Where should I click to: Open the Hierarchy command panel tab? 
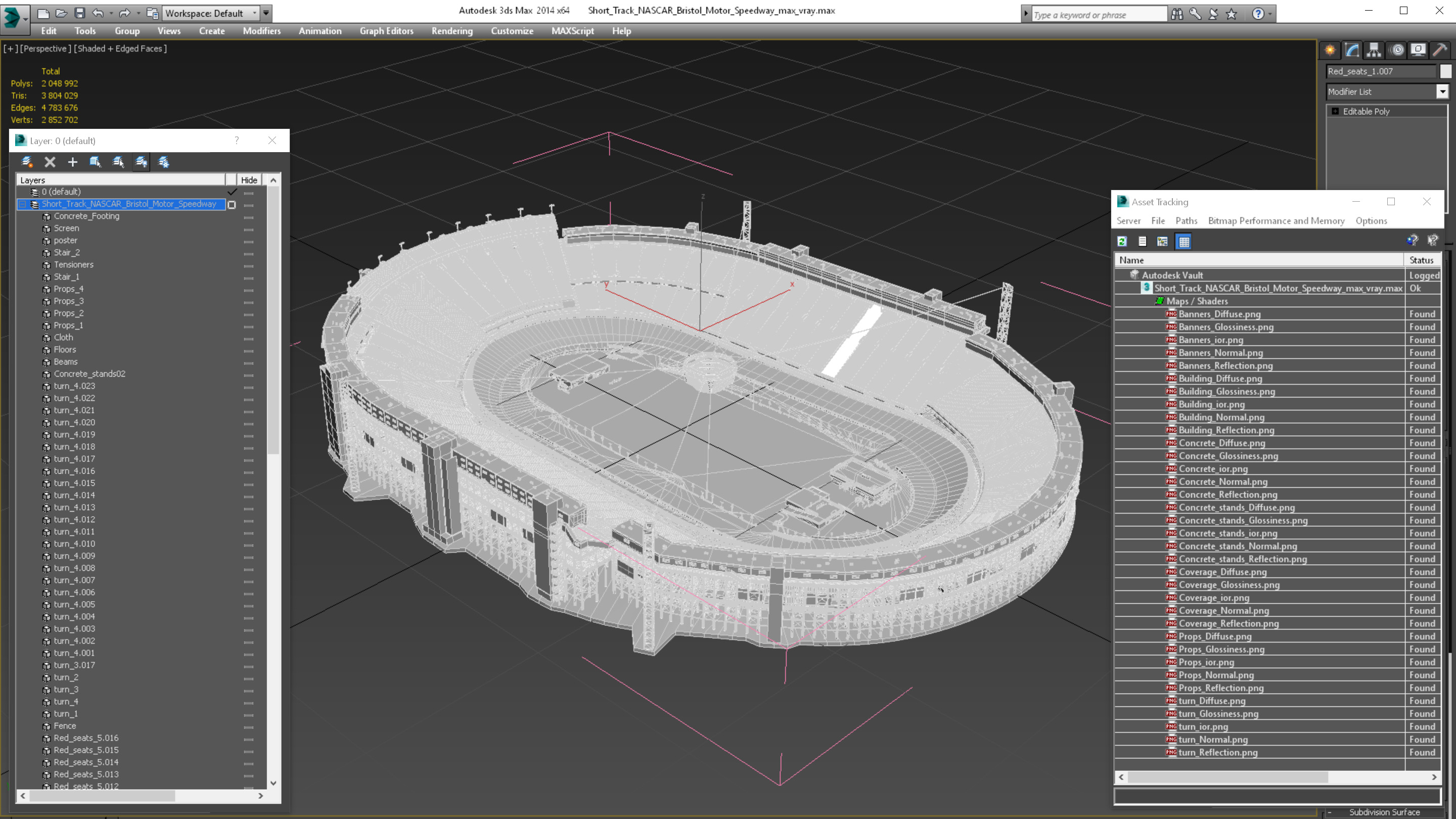tap(1374, 51)
